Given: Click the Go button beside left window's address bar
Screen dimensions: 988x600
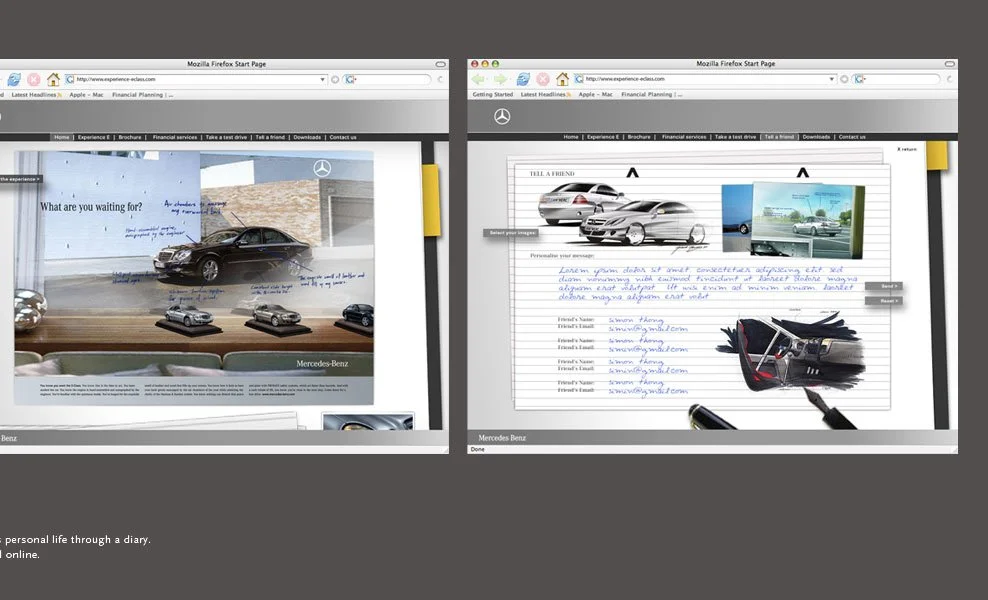Looking at the screenshot, I should (x=335, y=80).
